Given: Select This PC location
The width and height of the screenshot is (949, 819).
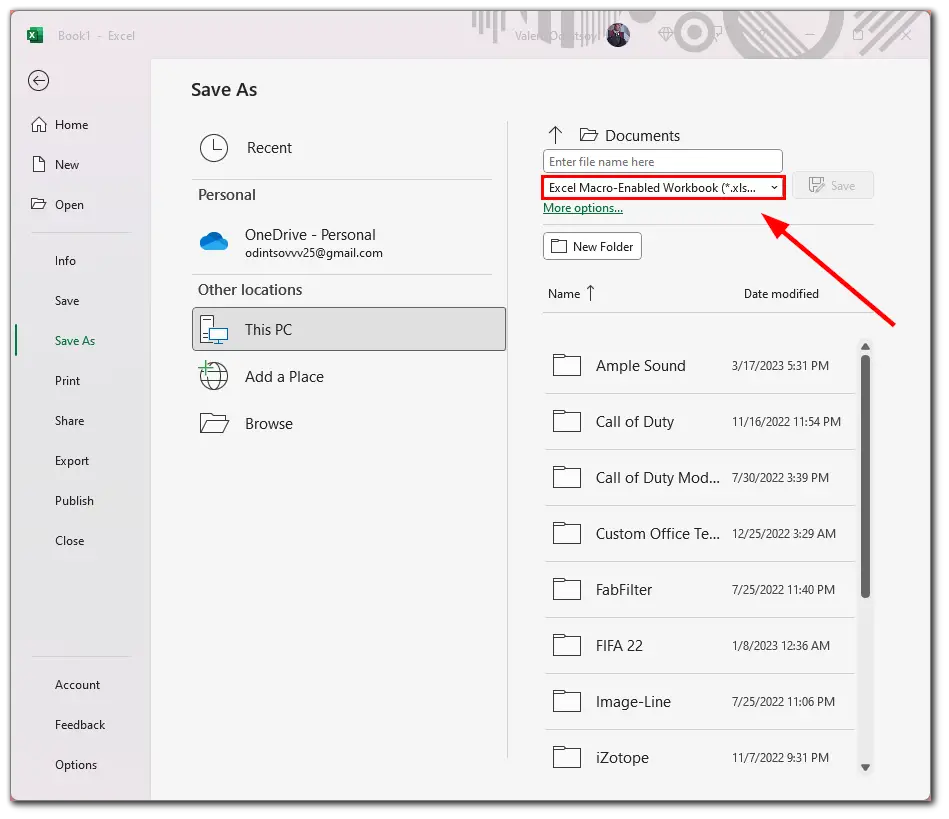Looking at the screenshot, I should 349,329.
